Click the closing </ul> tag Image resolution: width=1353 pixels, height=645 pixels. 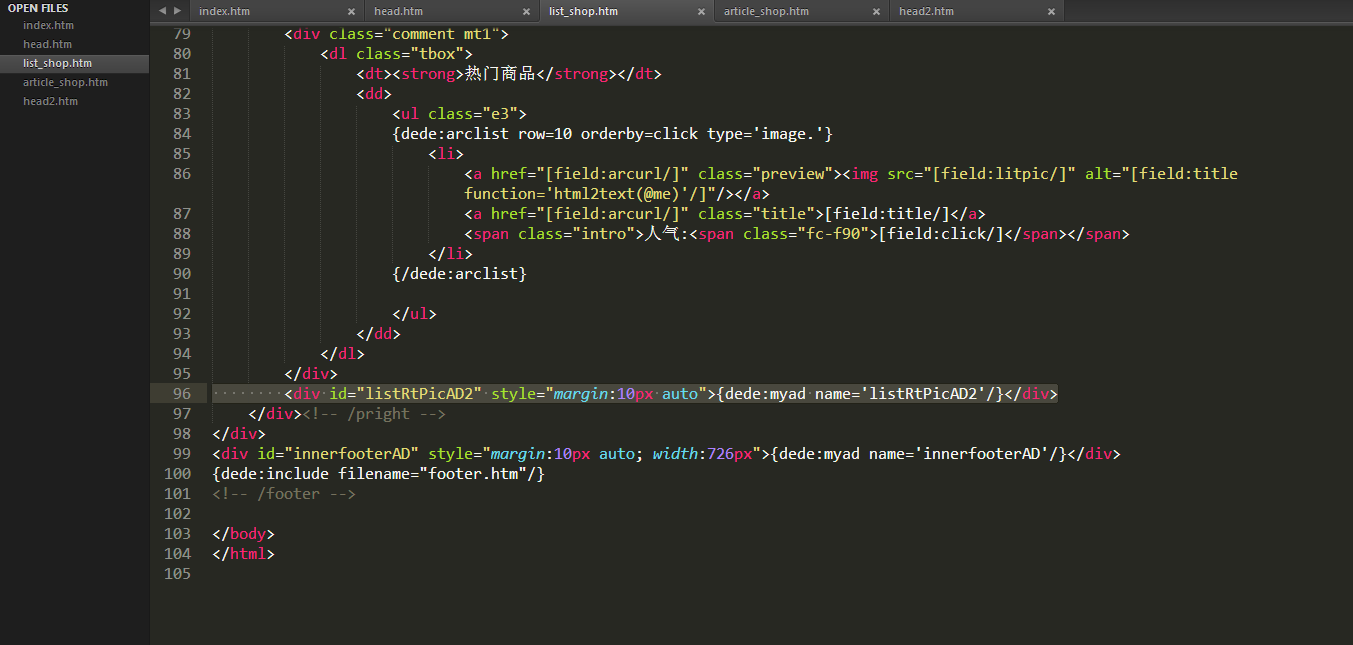415,314
